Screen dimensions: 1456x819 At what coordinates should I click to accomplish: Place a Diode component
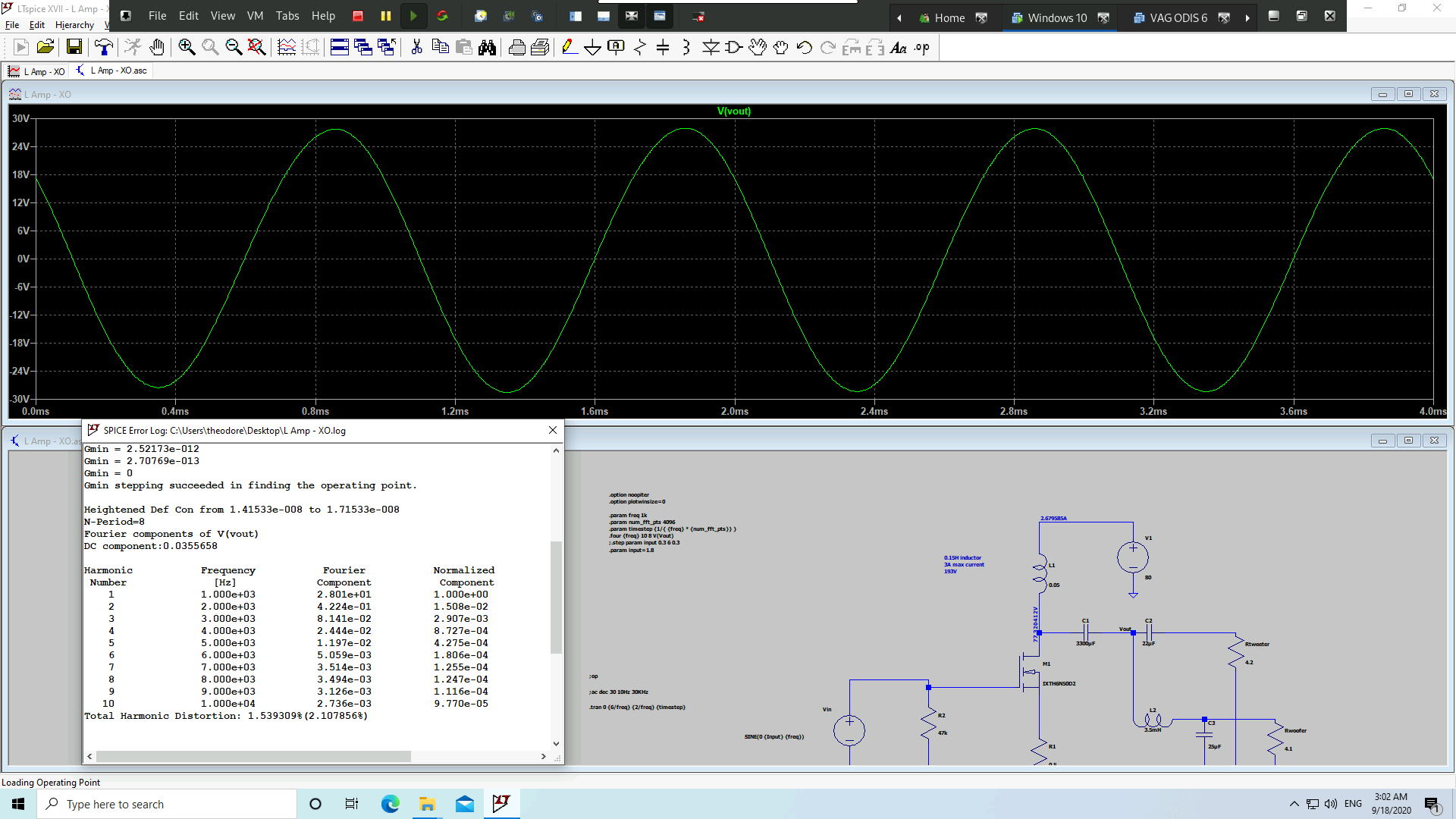(x=711, y=48)
